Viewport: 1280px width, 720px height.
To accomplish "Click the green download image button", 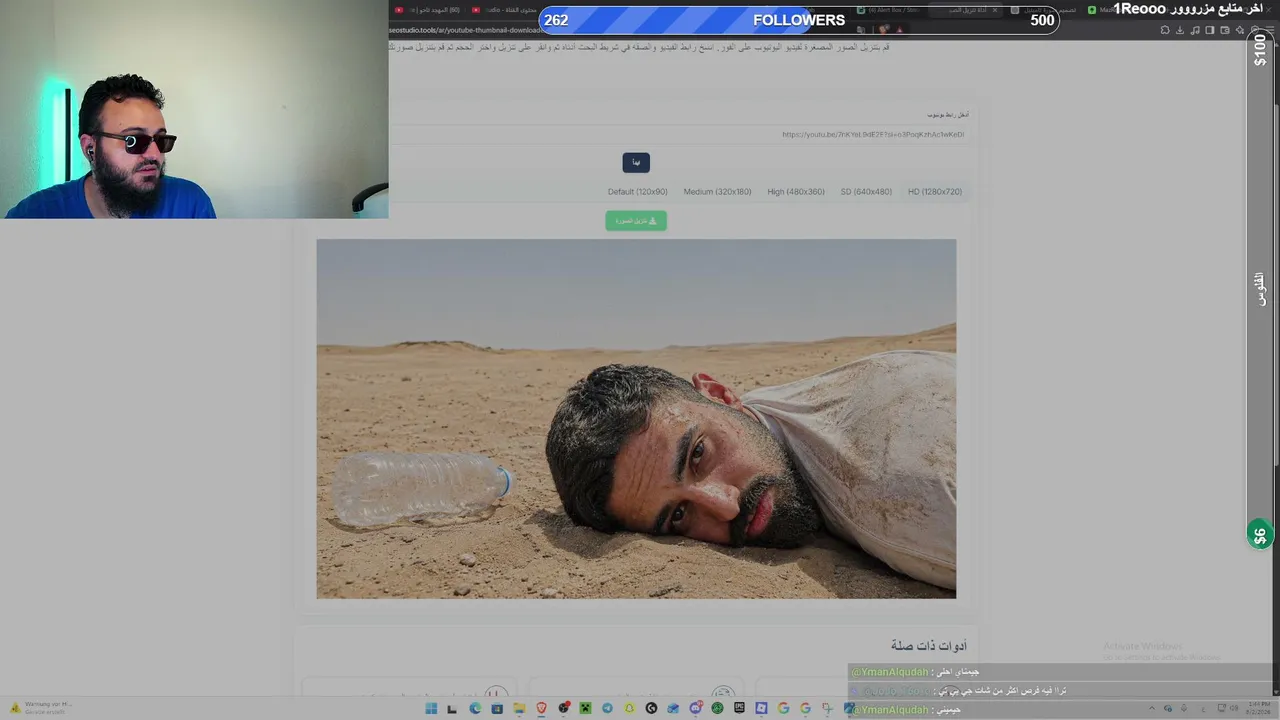I will [x=636, y=220].
